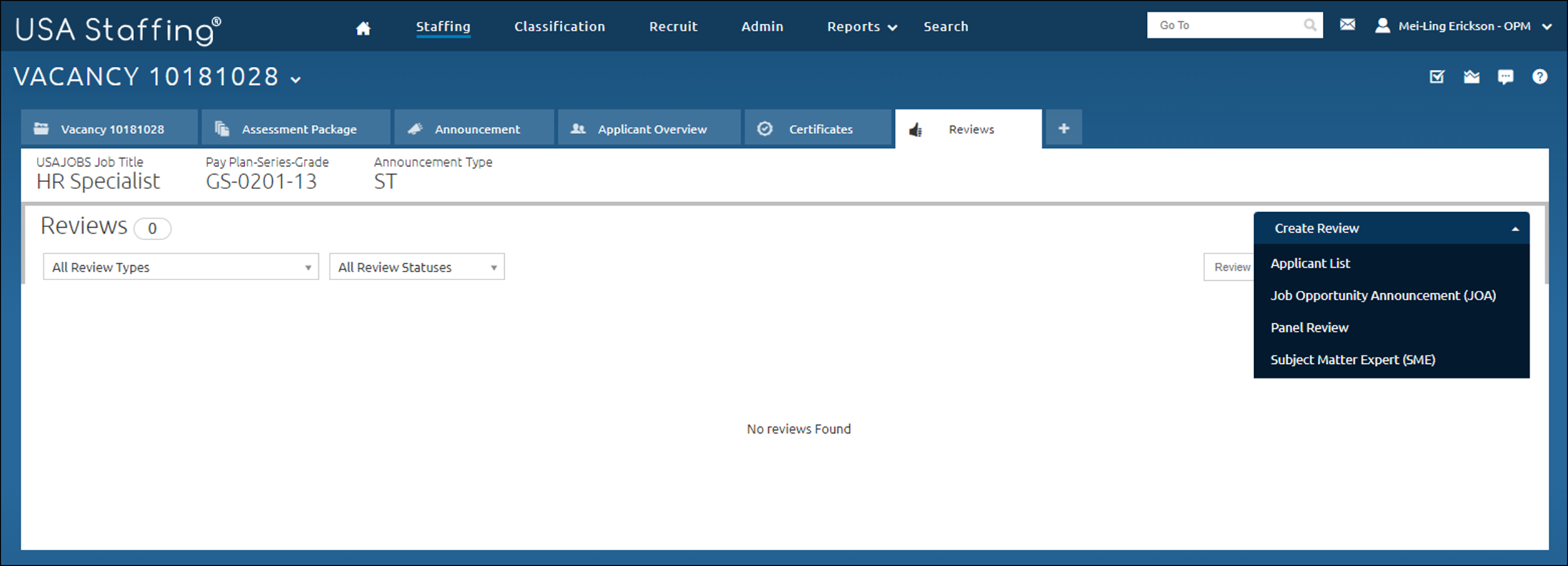Switch to the Applicant Overview tab
The image size is (1568, 566).
click(x=649, y=129)
